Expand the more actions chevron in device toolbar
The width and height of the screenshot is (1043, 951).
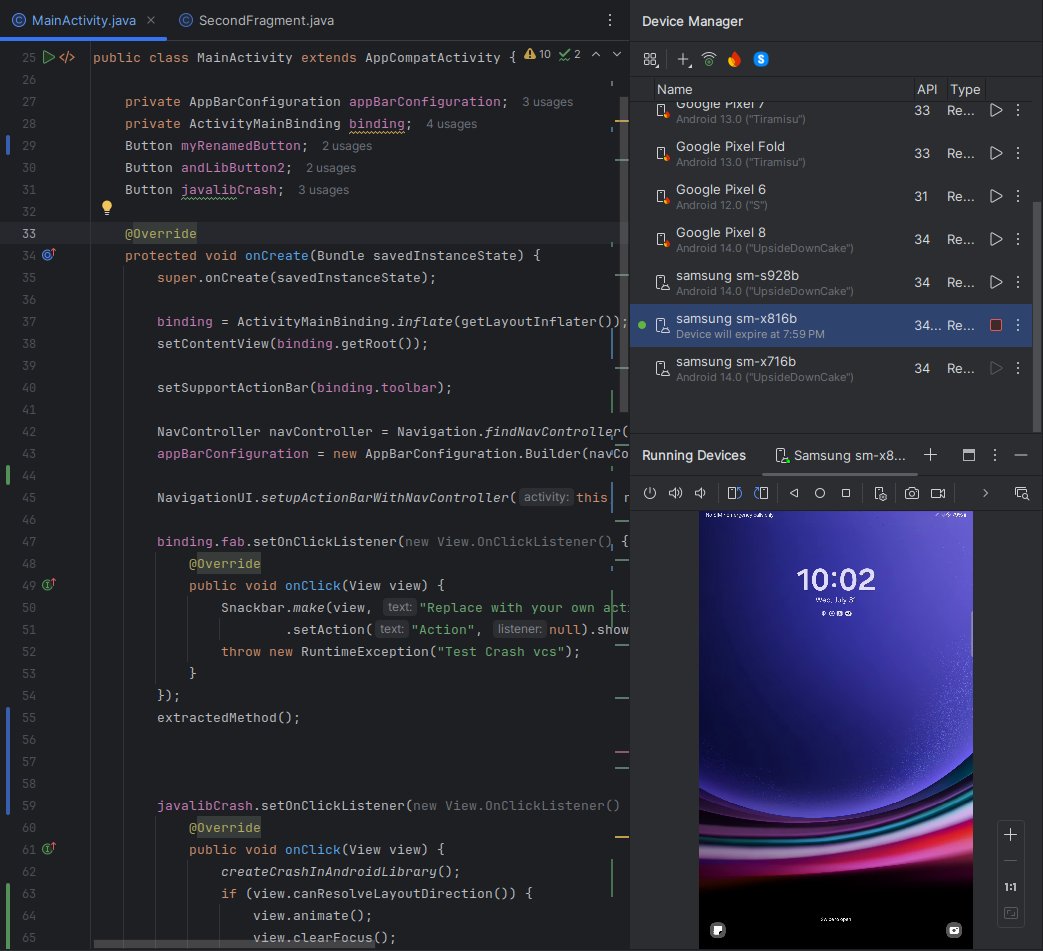[984, 492]
